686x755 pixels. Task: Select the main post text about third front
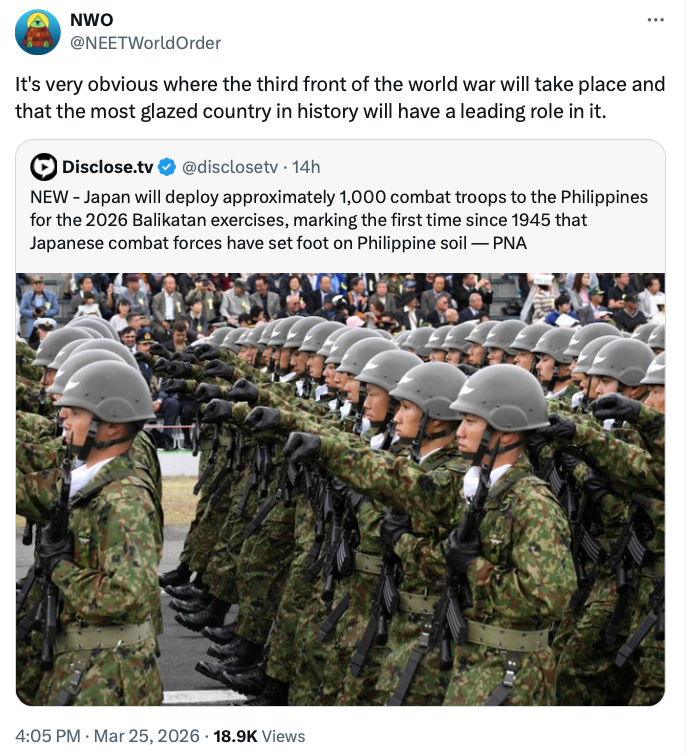(340, 98)
